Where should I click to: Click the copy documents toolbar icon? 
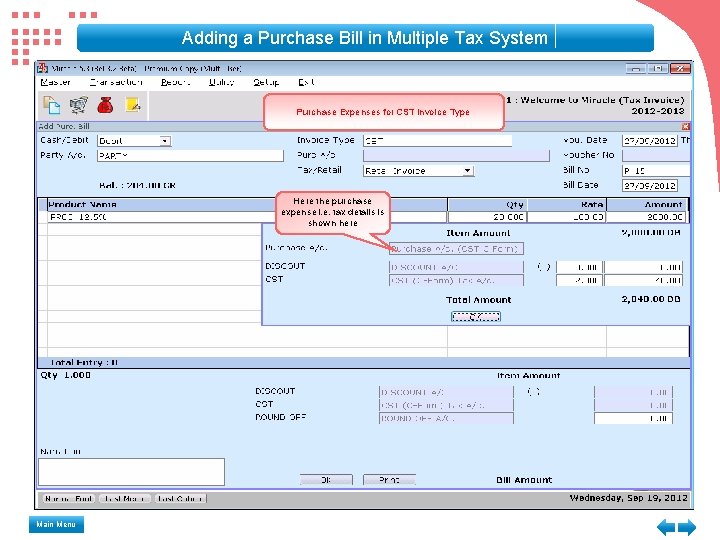51,105
